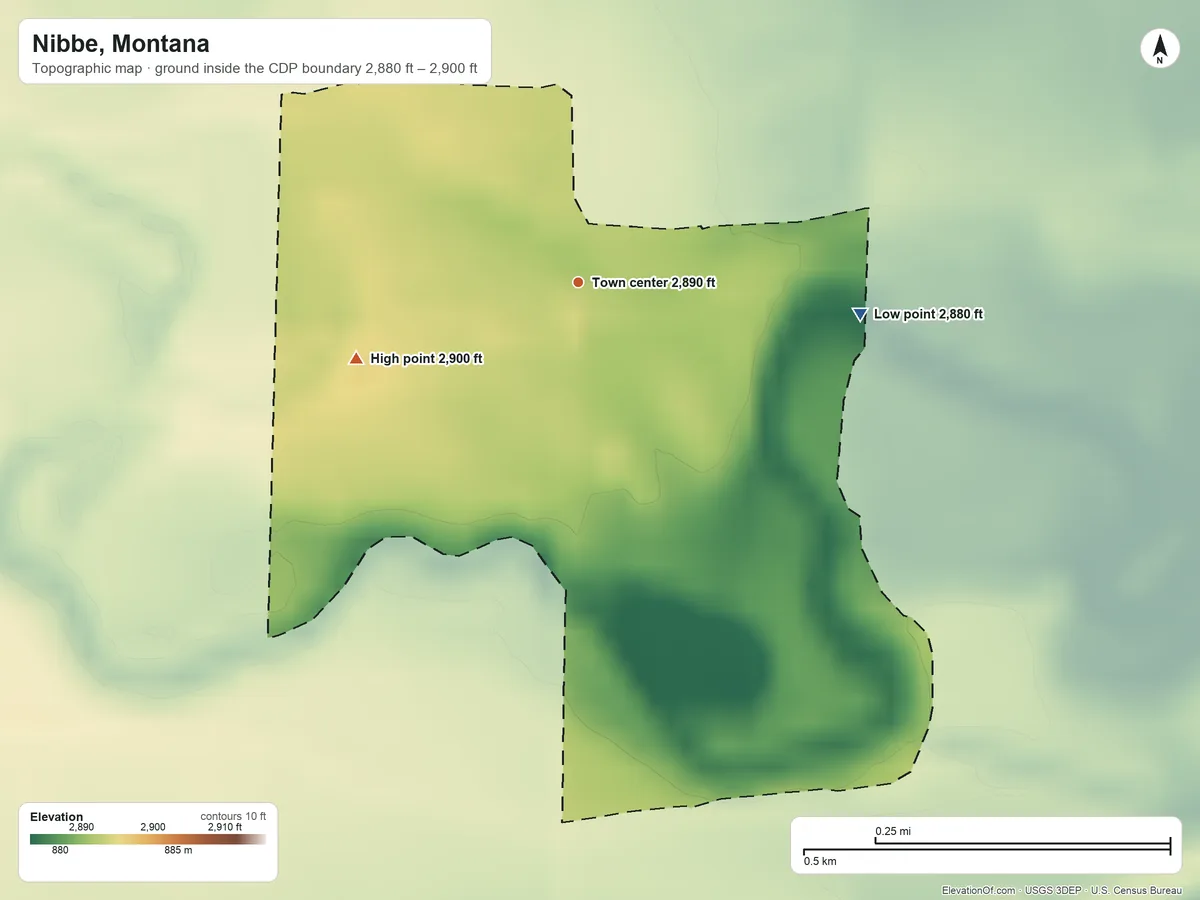1200x900 pixels.
Task: Click the '0.5 km' scale bar label
Action: point(820,861)
